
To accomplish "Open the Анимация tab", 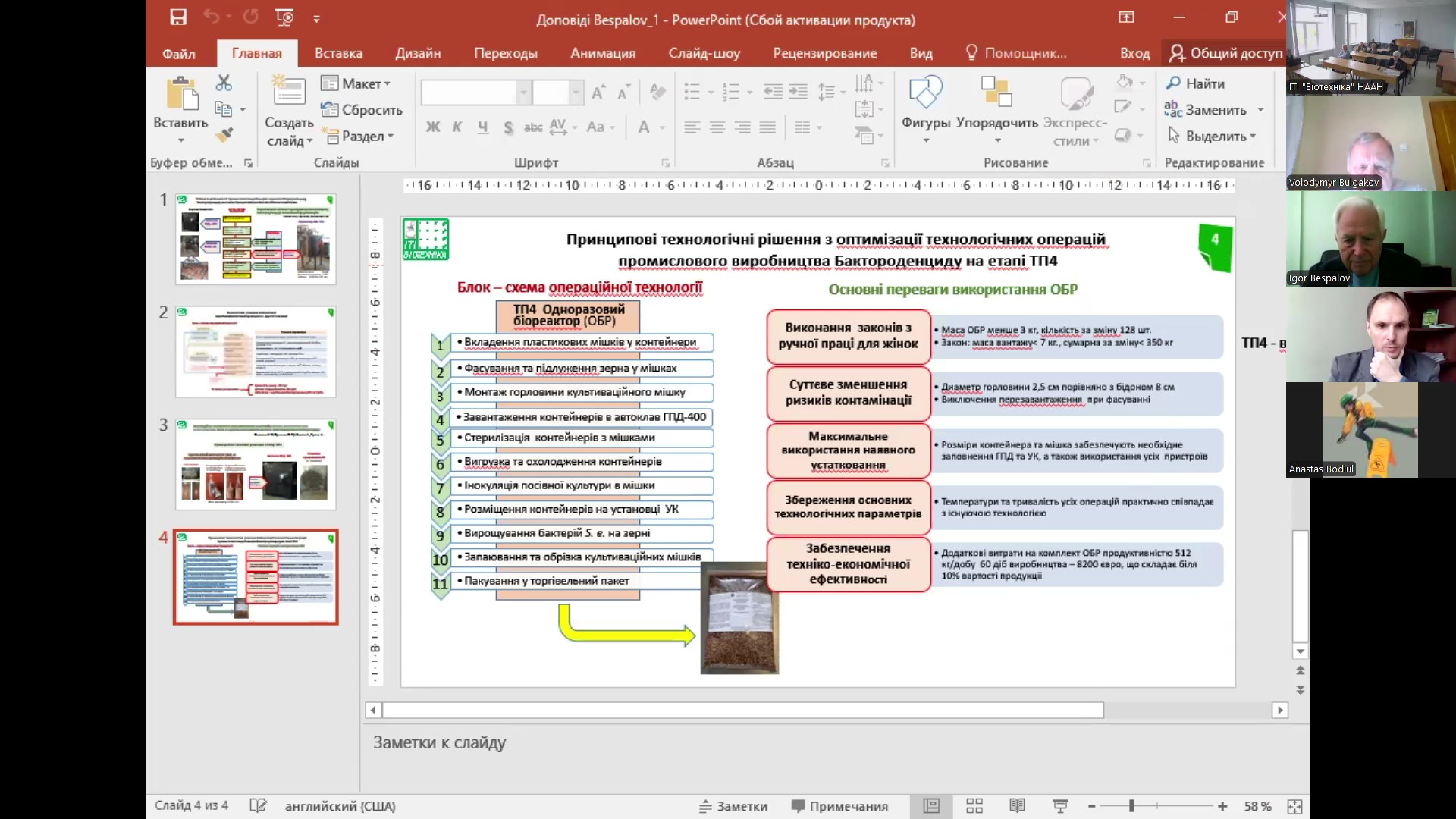I will tap(603, 53).
